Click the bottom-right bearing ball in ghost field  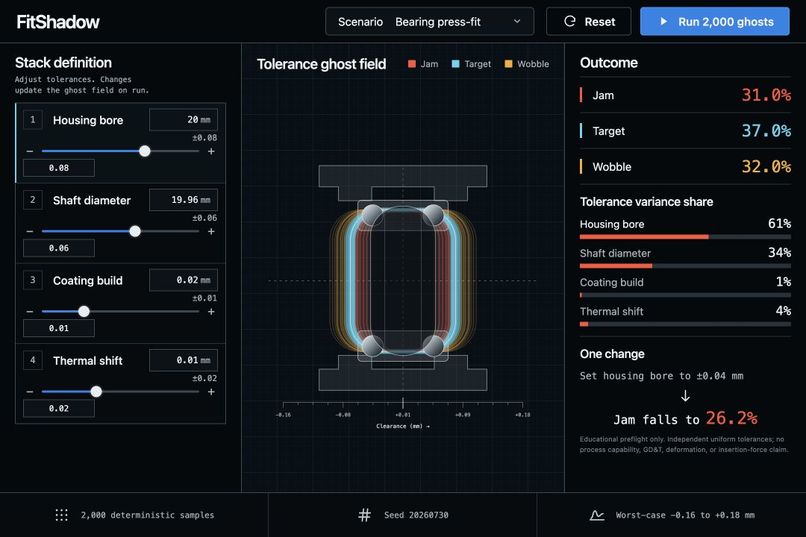tap(434, 346)
